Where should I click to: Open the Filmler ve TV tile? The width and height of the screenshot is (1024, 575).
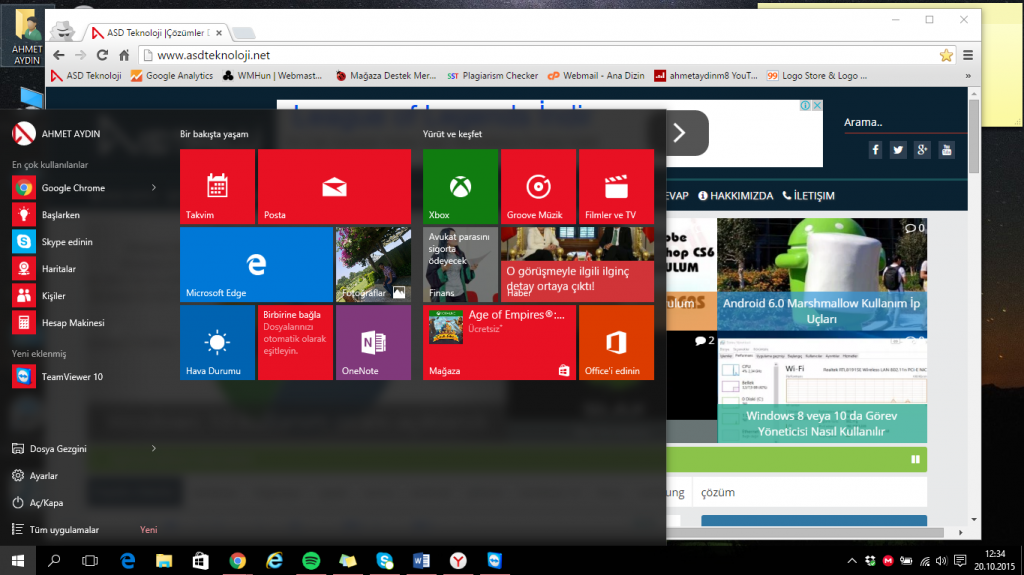[616, 186]
